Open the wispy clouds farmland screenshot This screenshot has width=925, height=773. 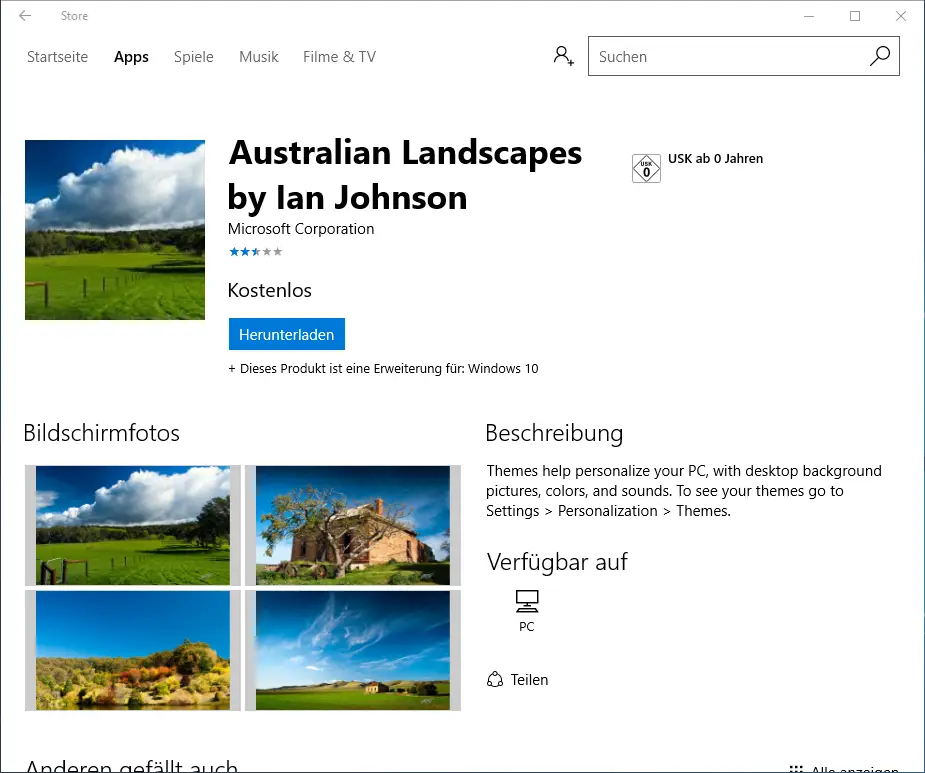coord(353,650)
